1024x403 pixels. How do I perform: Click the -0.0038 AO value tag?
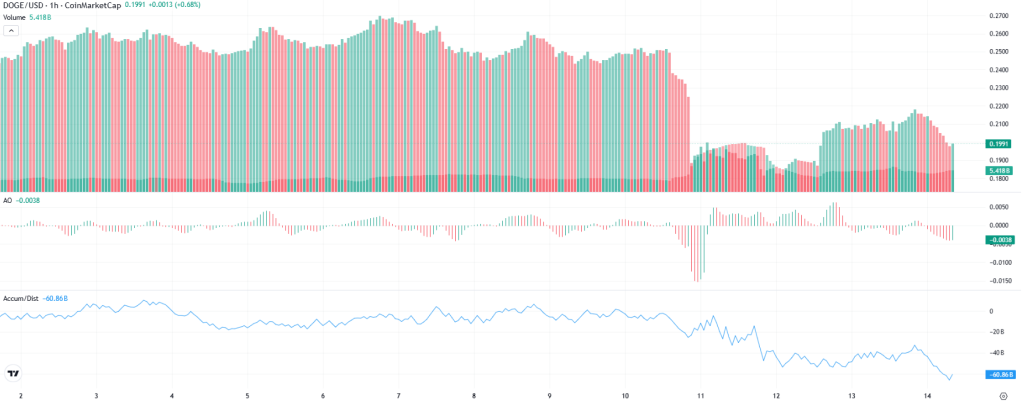click(999, 240)
